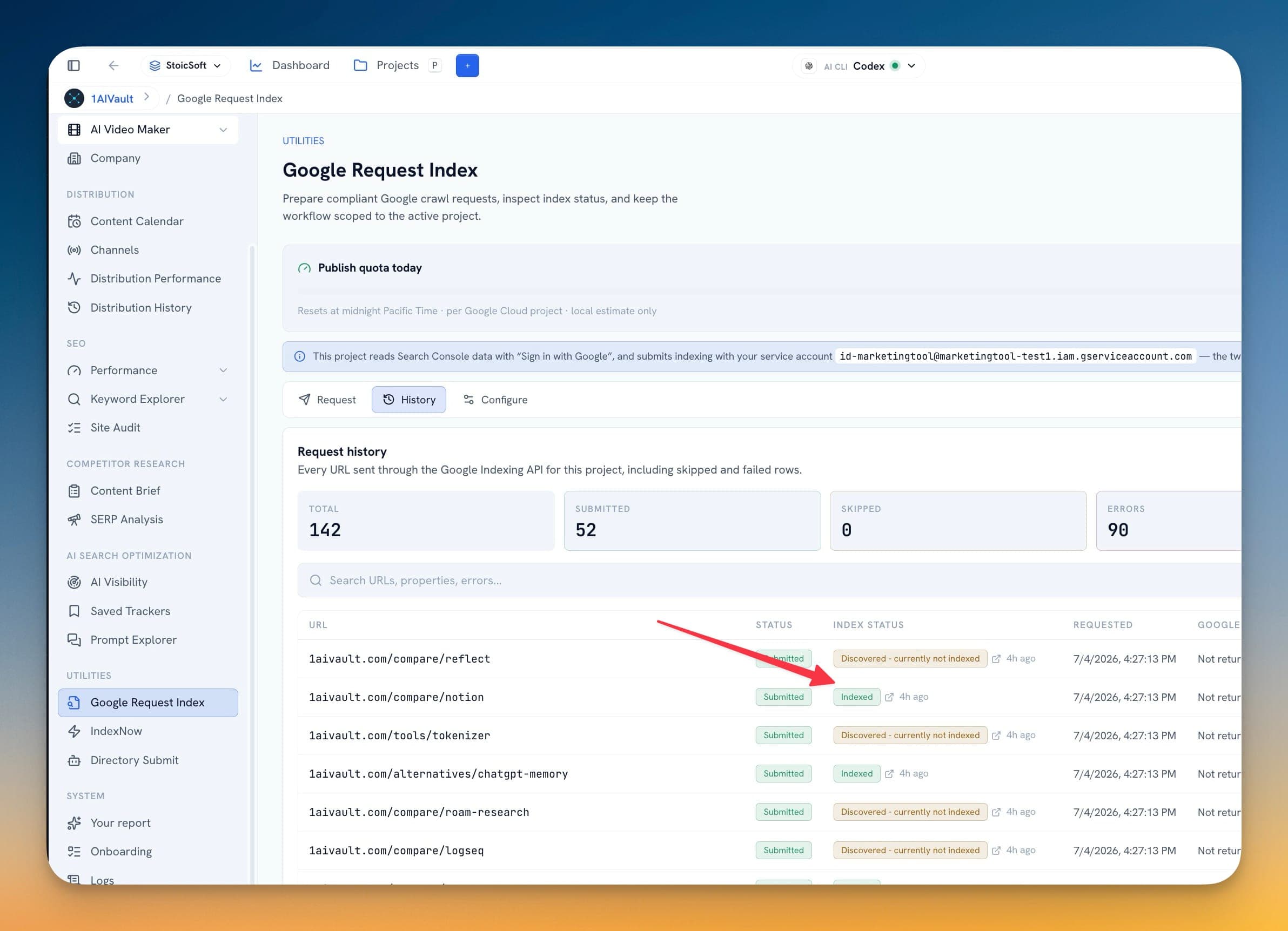Click the URL column header
Image resolution: width=1288 pixels, height=931 pixels.
[x=318, y=625]
